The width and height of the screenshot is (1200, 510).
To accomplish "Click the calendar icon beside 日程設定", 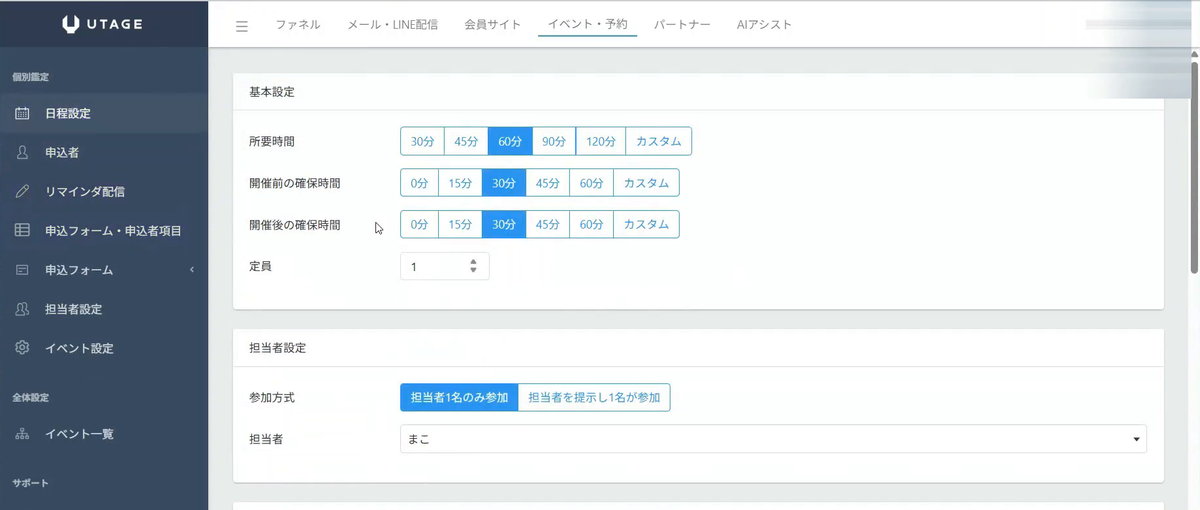I will click(x=22, y=113).
